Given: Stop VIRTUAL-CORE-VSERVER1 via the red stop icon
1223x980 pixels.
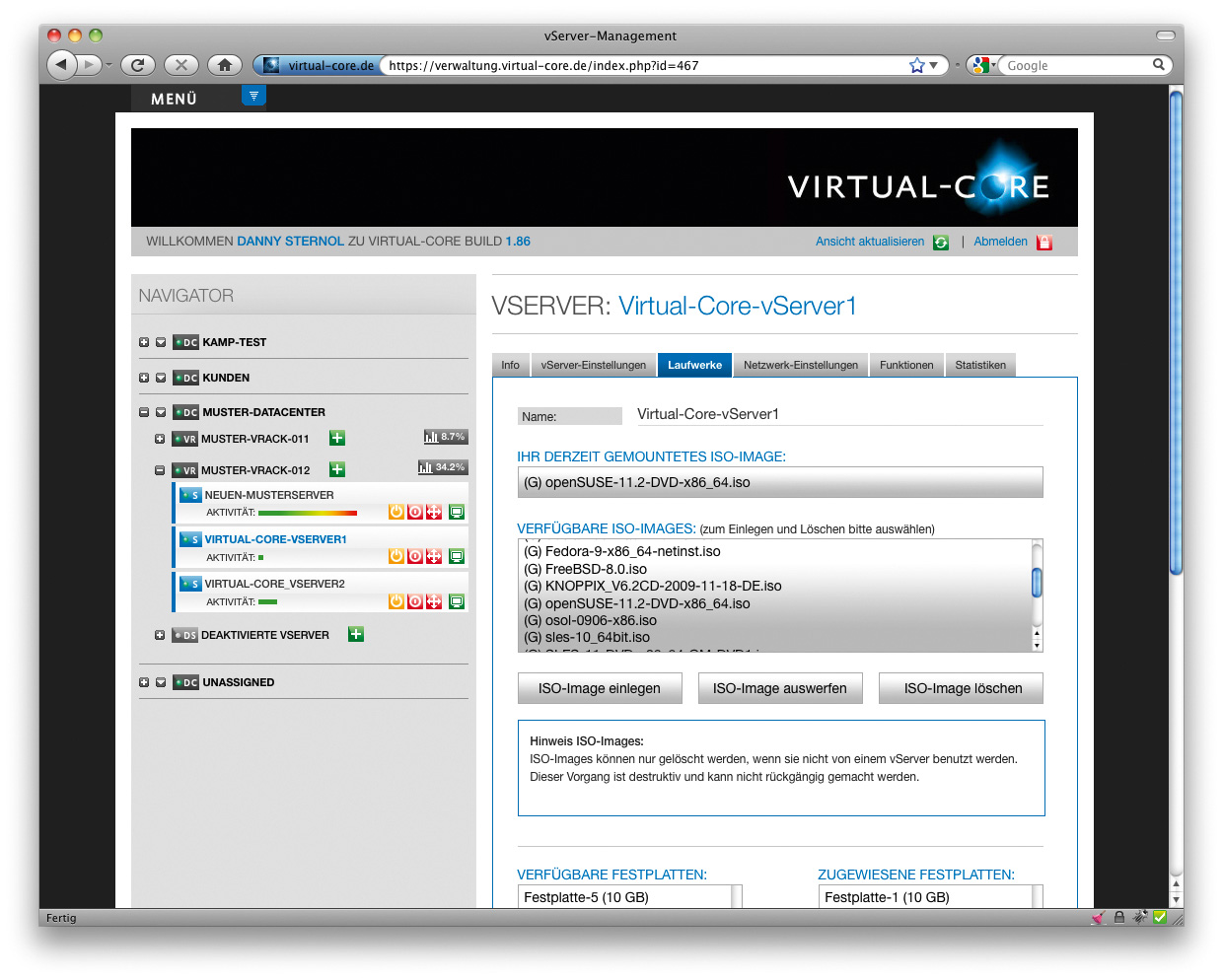Looking at the screenshot, I should coord(415,556).
